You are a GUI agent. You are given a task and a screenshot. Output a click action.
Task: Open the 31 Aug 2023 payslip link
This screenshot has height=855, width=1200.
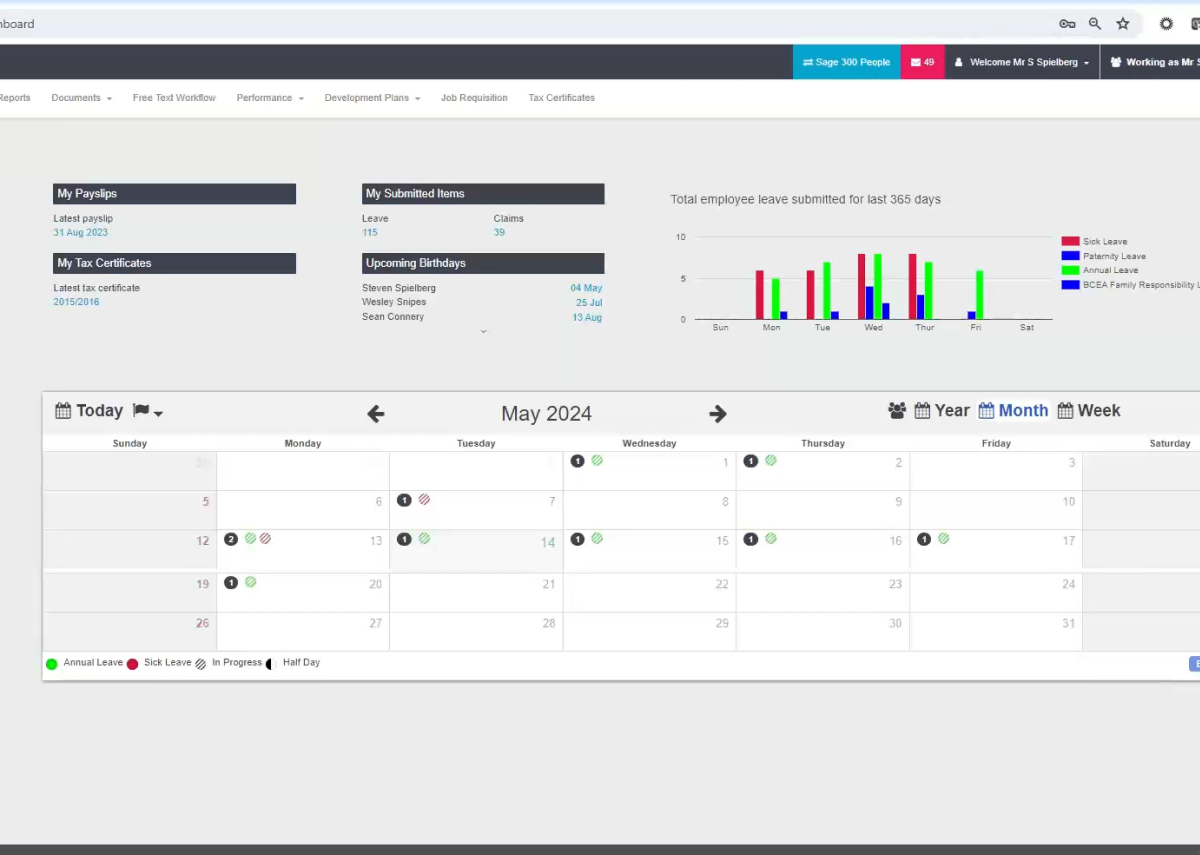[x=80, y=233]
